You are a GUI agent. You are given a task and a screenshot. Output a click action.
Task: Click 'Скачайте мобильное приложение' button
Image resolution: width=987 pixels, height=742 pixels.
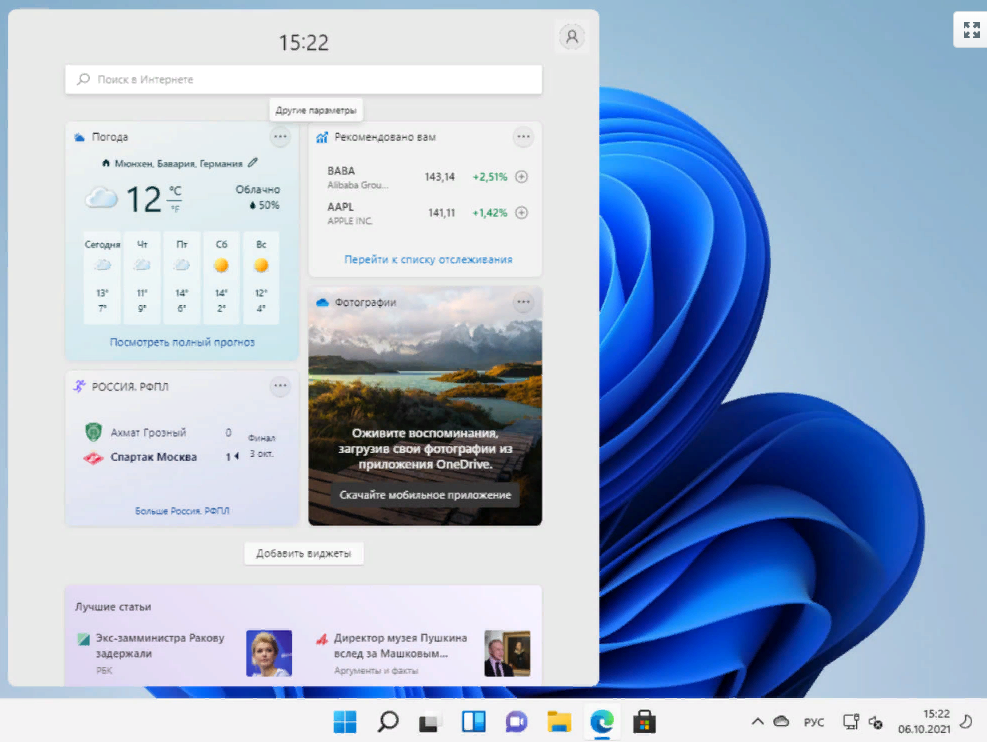pyautogui.click(x=425, y=495)
